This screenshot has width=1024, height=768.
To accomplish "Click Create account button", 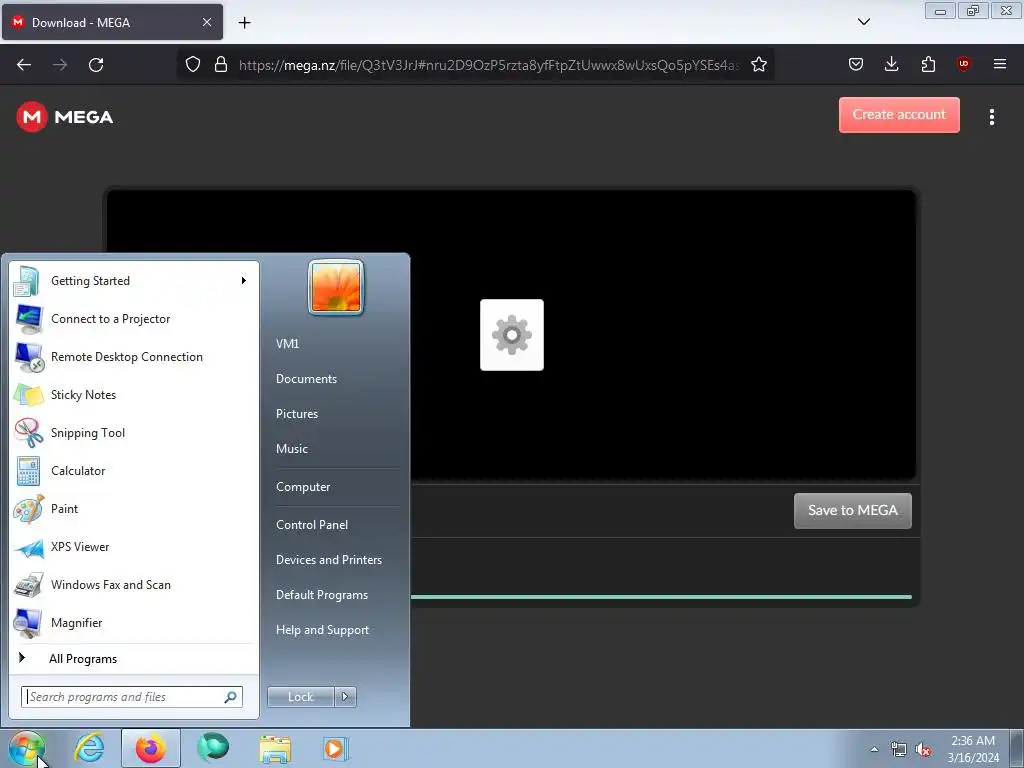I will (899, 115).
